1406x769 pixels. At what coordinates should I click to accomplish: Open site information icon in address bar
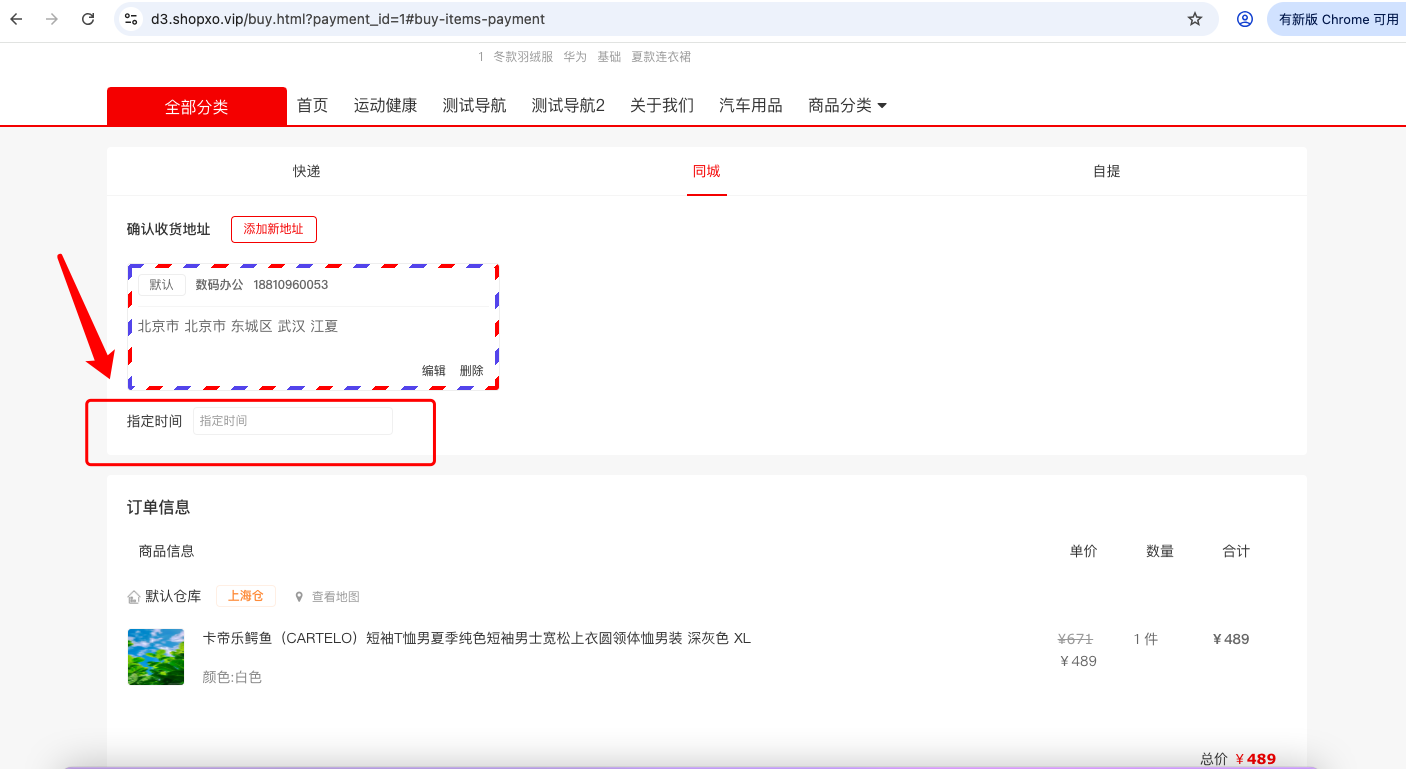[131, 19]
